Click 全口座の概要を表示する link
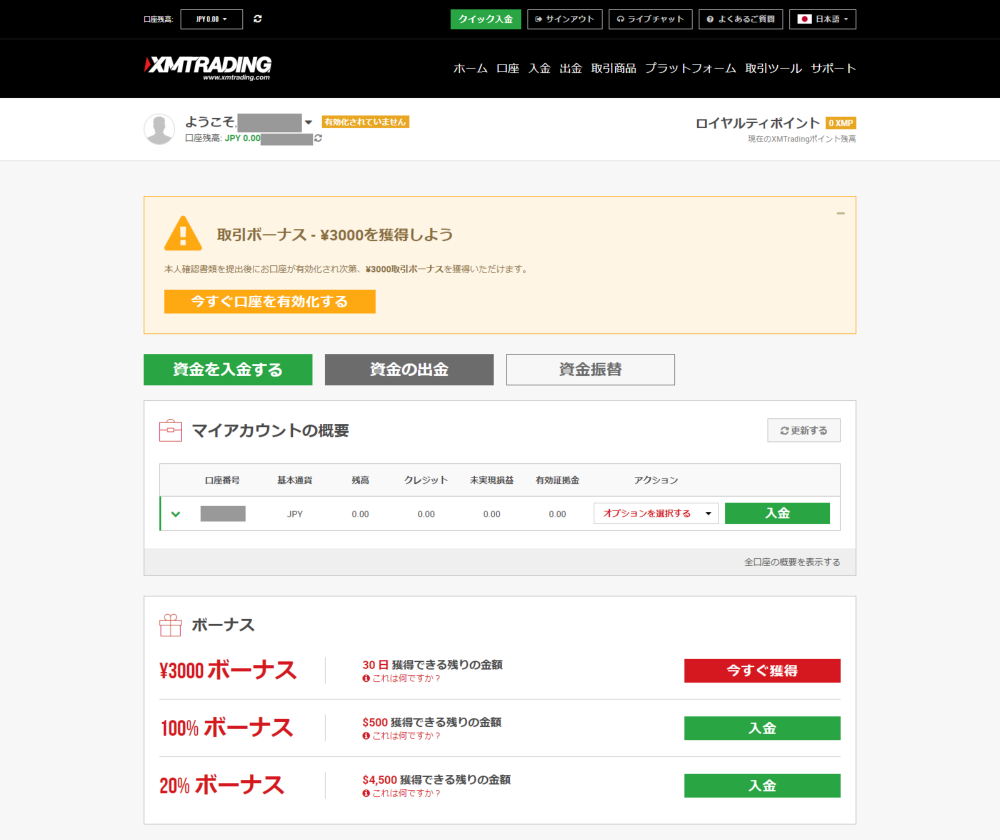The width and height of the screenshot is (1000, 840). (792, 562)
